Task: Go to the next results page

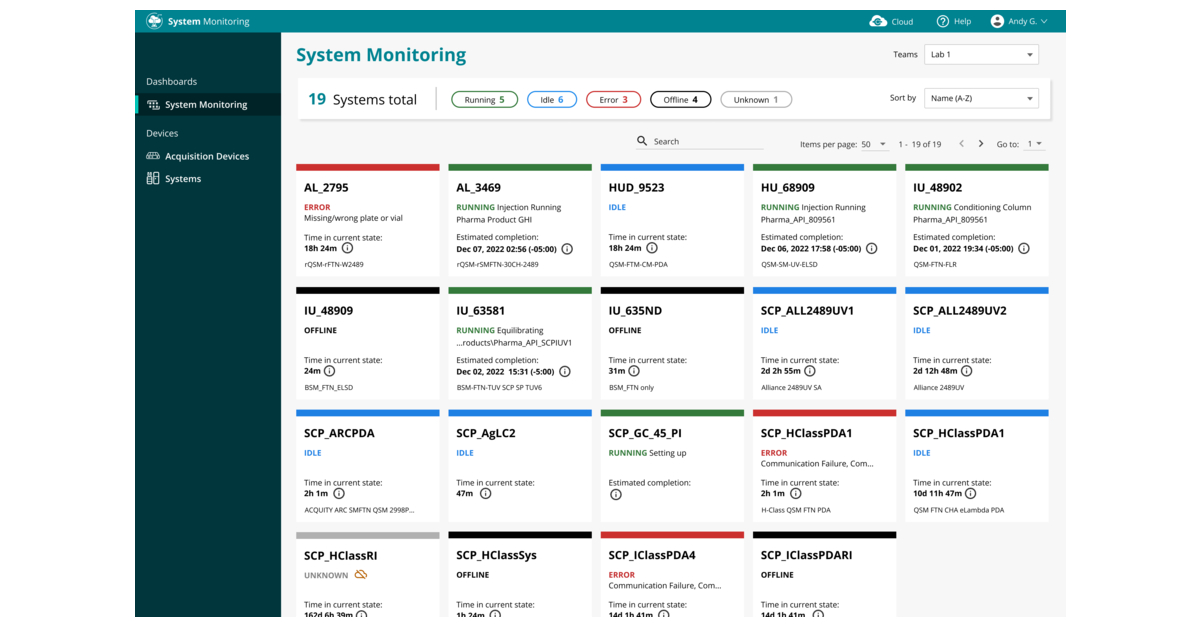Action: pos(981,143)
